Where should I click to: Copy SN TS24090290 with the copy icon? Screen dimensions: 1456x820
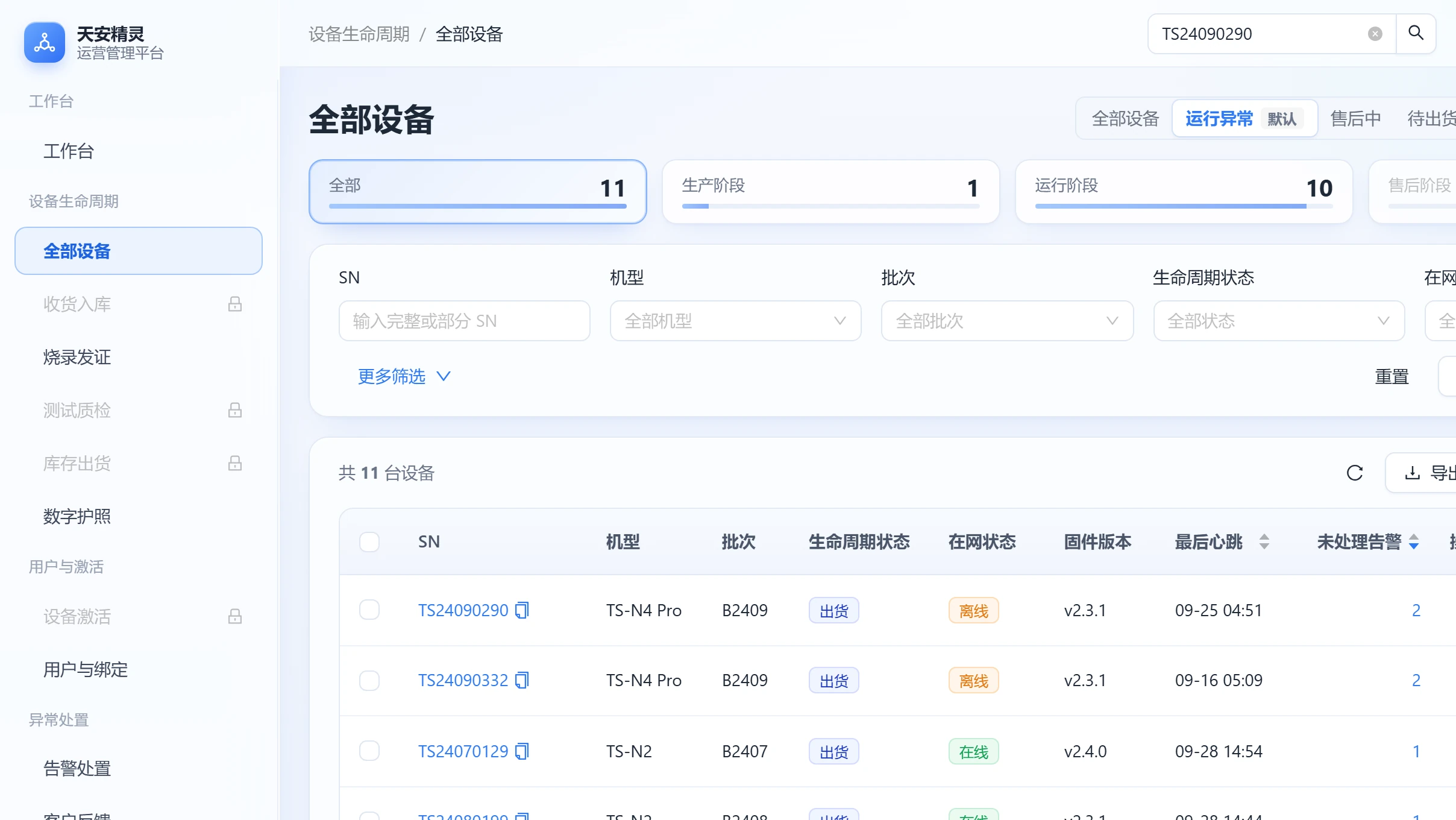click(522, 610)
